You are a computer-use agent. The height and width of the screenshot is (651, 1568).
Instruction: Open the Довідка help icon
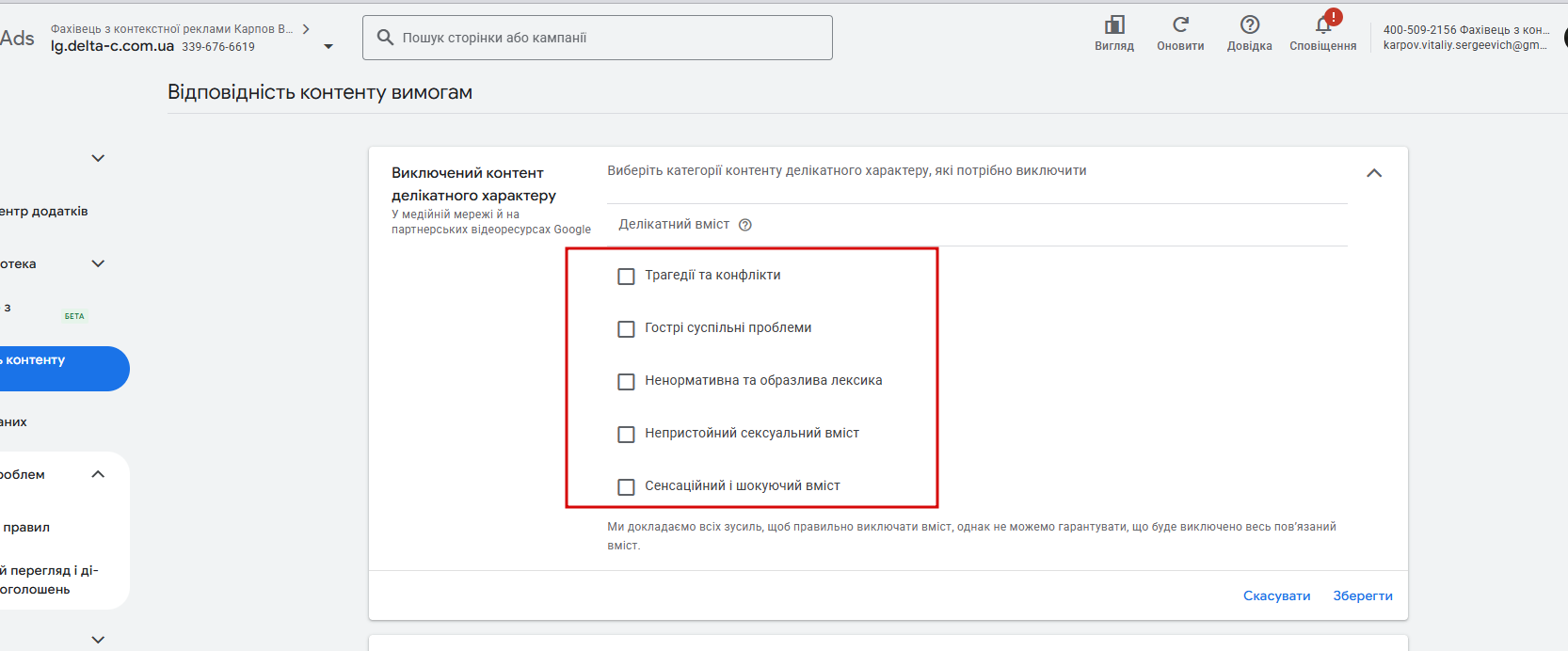[x=1250, y=25]
